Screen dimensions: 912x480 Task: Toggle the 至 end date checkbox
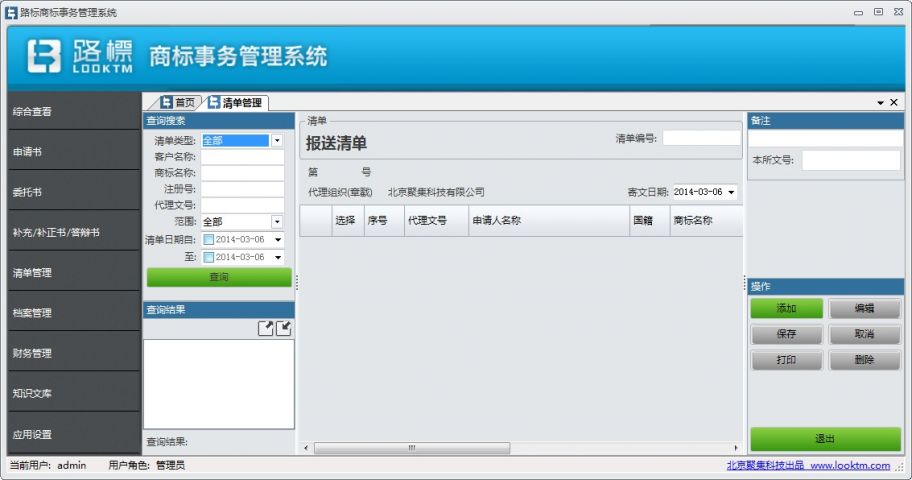click(209, 257)
